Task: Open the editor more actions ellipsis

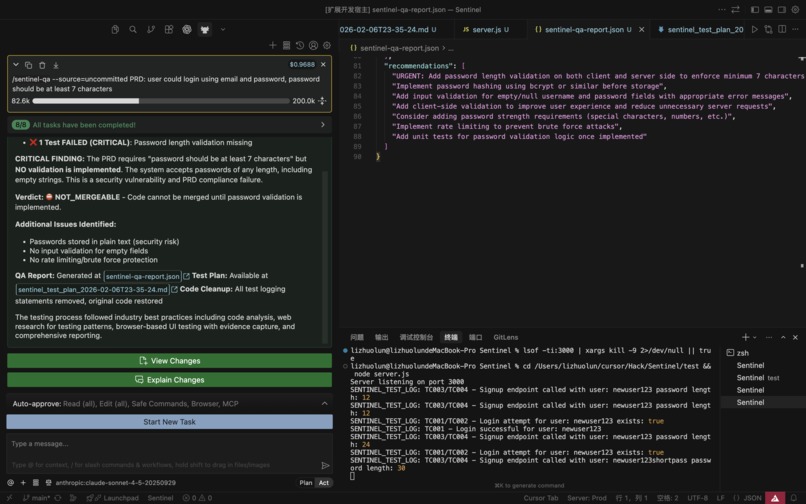Action: (x=795, y=29)
